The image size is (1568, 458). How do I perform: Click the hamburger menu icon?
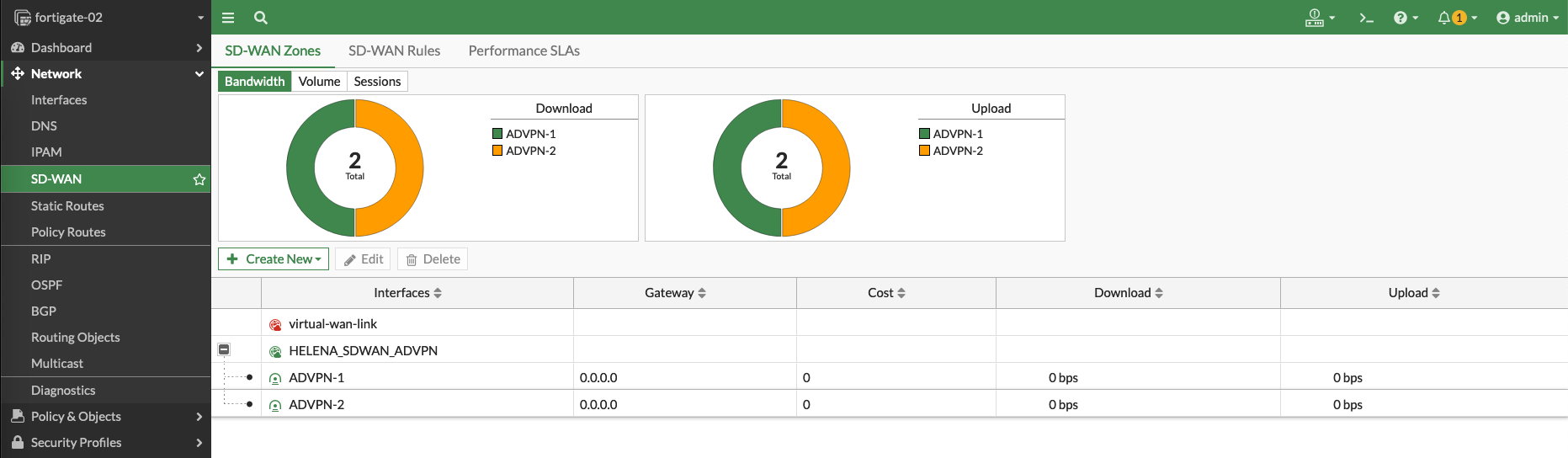pyautogui.click(x=228, y=18)
